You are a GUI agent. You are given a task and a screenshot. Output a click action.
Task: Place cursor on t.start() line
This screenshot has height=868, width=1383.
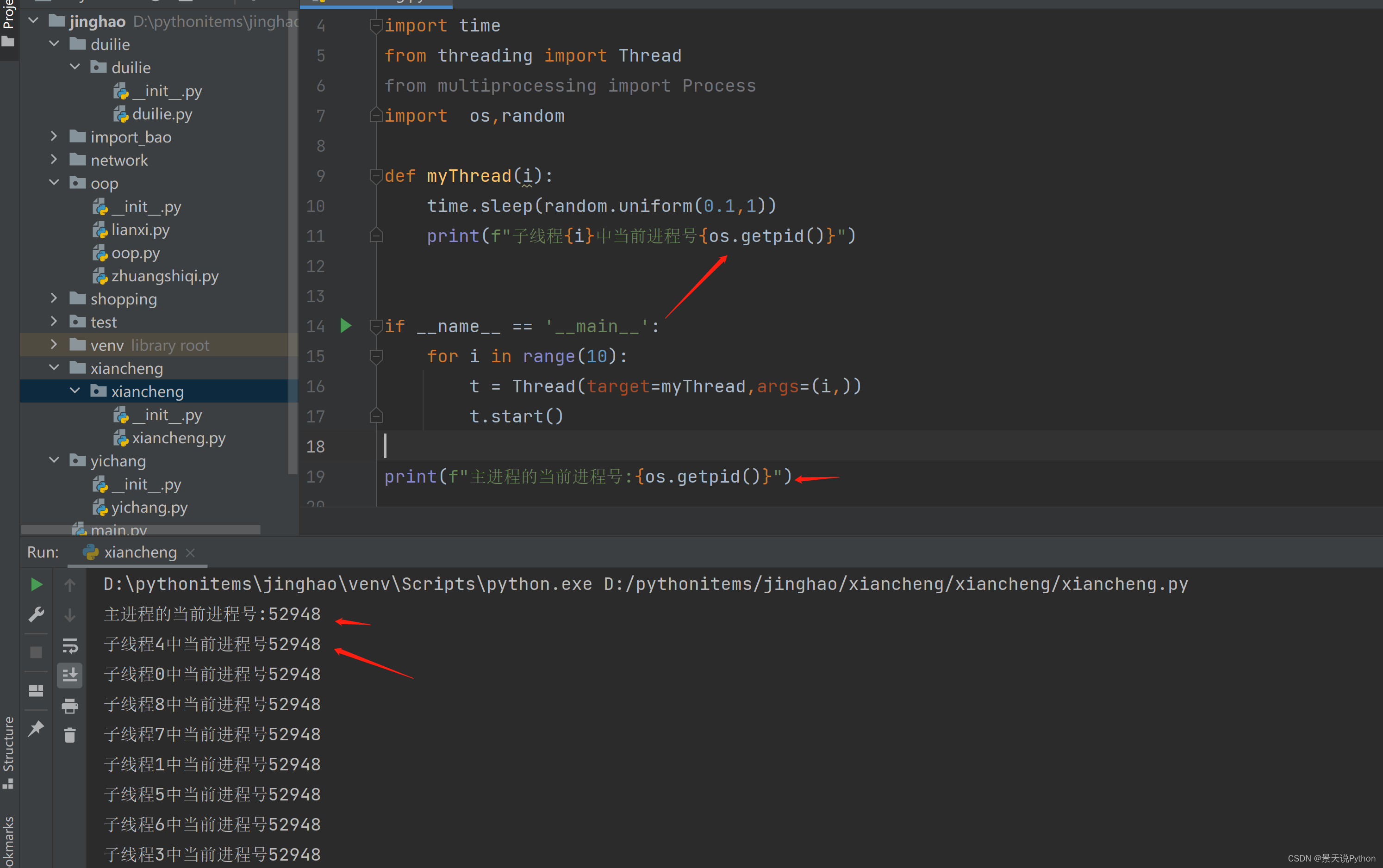[516, 416]
